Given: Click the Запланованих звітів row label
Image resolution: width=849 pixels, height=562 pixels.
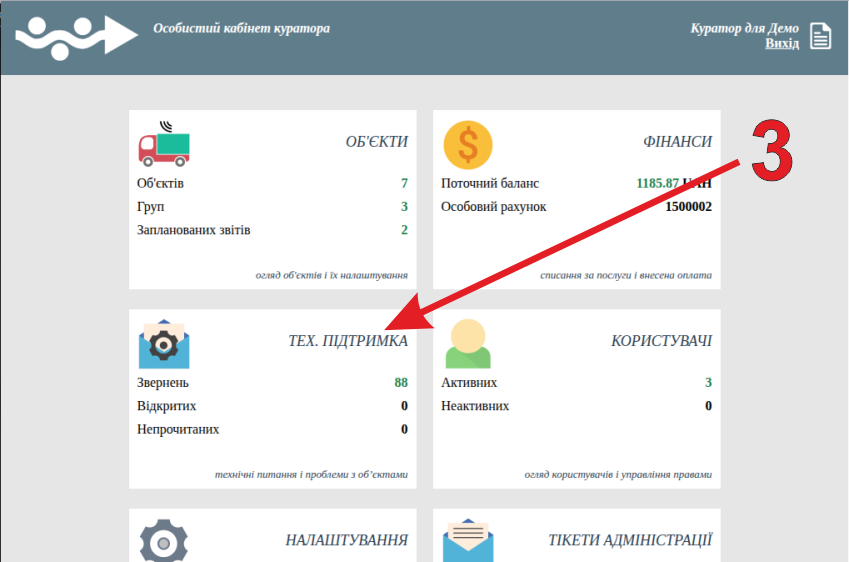Looking at the screenshot, I should coord(194,230).
